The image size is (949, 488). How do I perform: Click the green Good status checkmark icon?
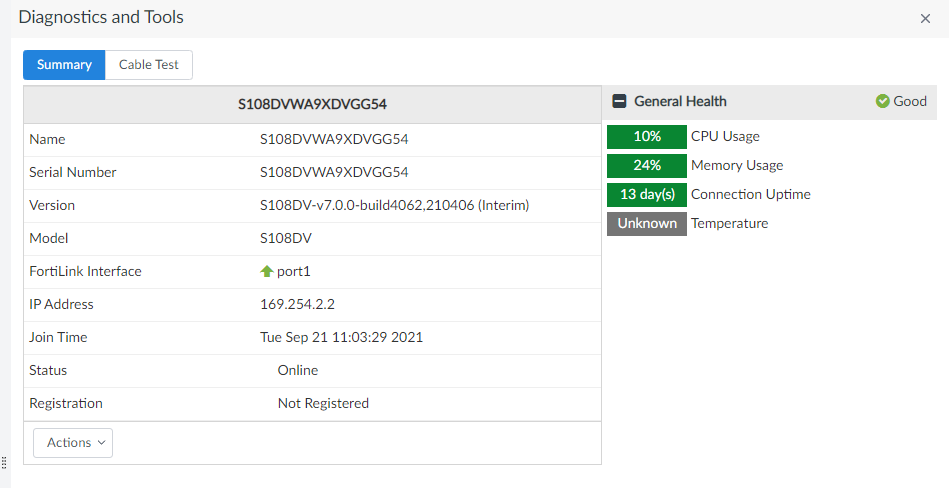coord(882,101)
